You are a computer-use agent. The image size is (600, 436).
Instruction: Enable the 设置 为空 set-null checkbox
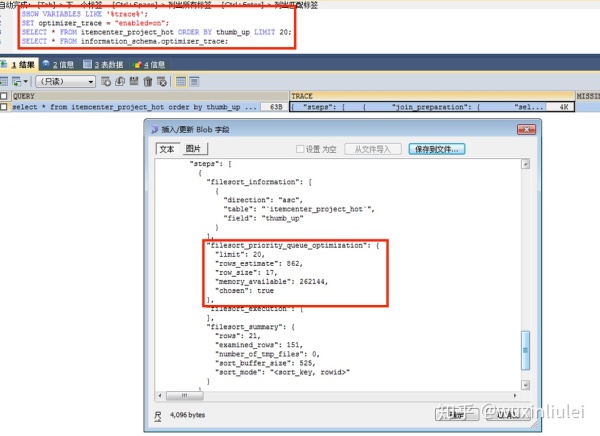[299, 149]
